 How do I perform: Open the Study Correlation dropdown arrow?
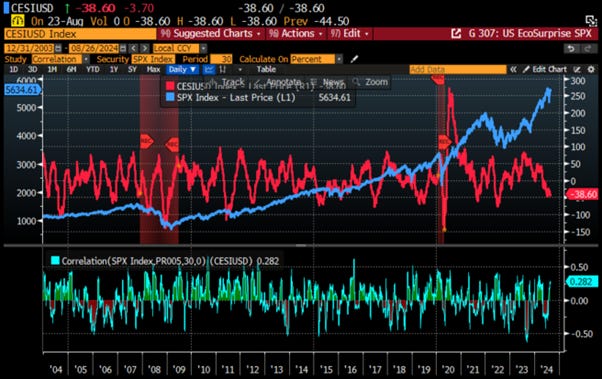[x=86, y=59]
